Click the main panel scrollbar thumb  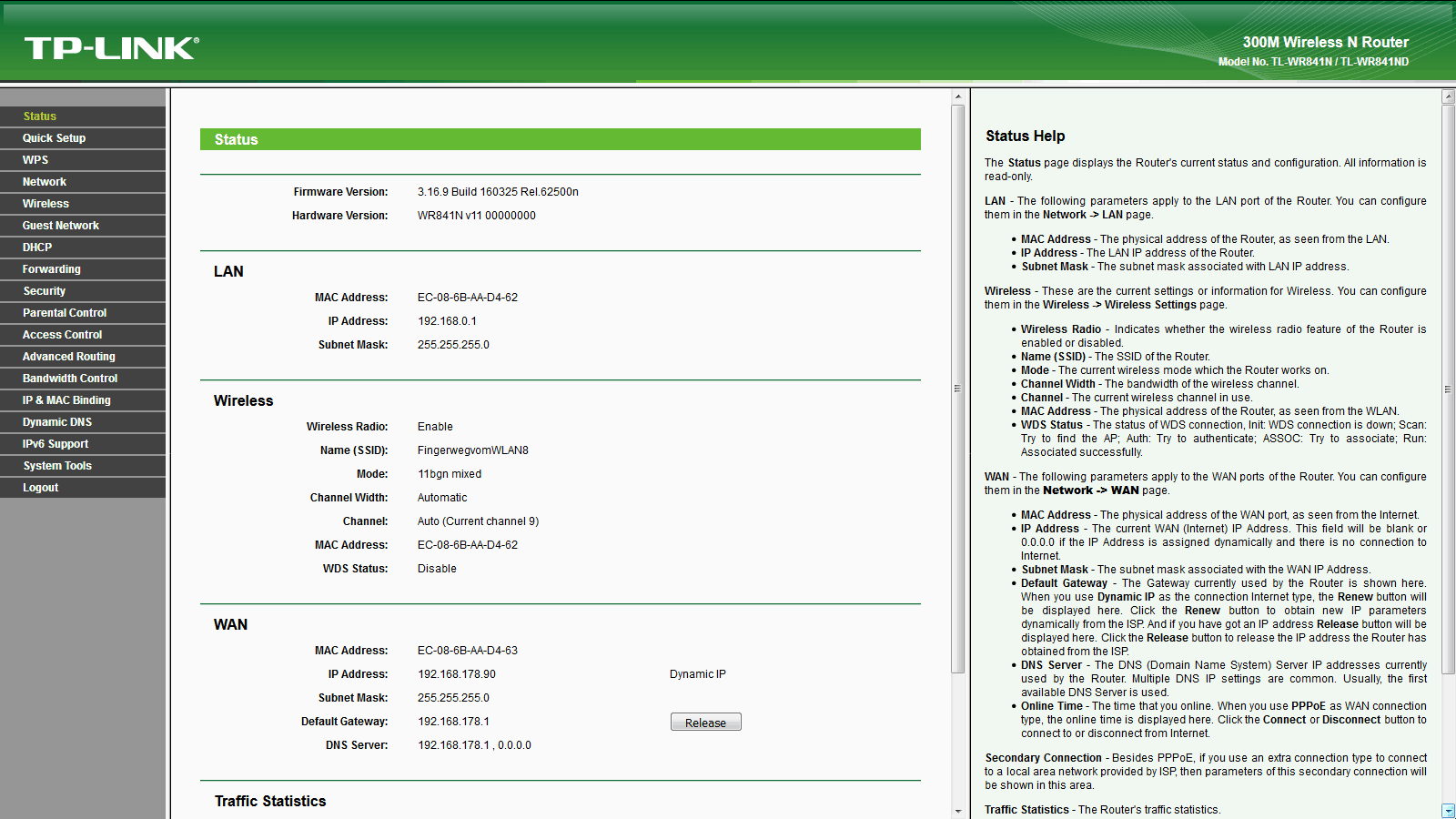957,389
